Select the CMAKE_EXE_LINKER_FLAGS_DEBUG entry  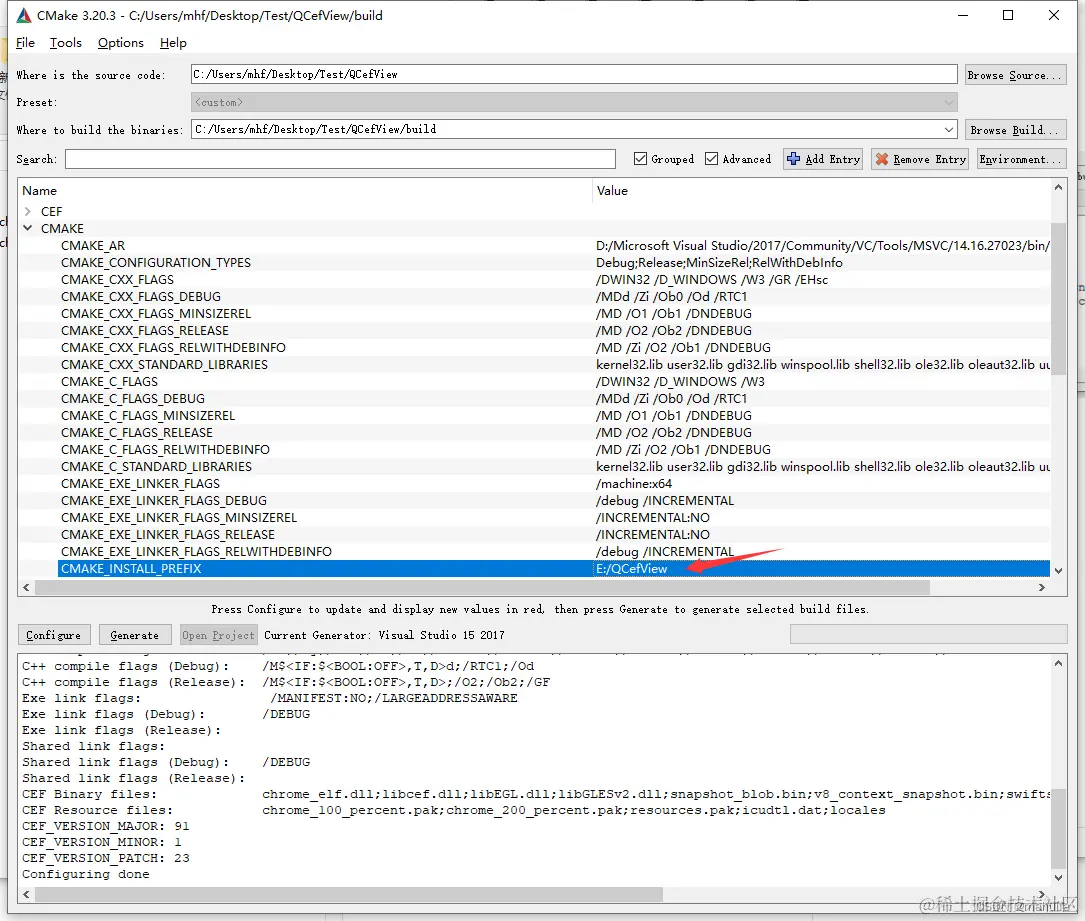tap(164, 500)
